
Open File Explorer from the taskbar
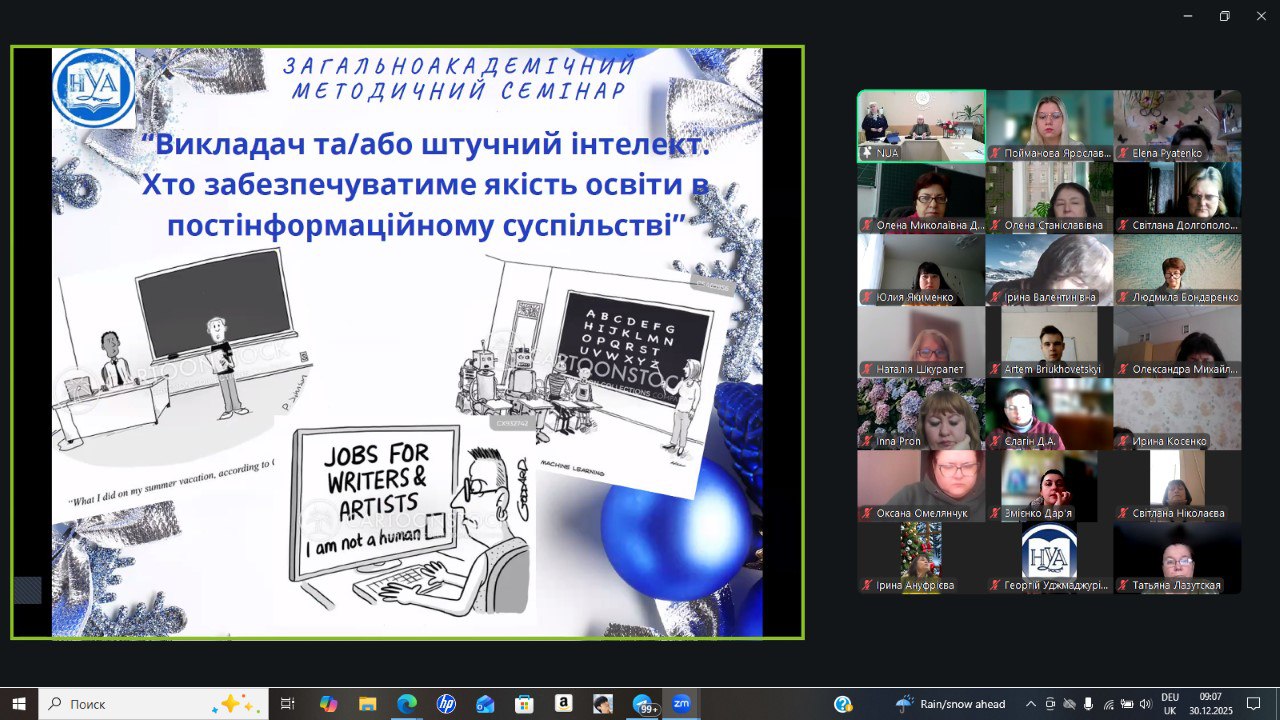(x=367, y=704)
